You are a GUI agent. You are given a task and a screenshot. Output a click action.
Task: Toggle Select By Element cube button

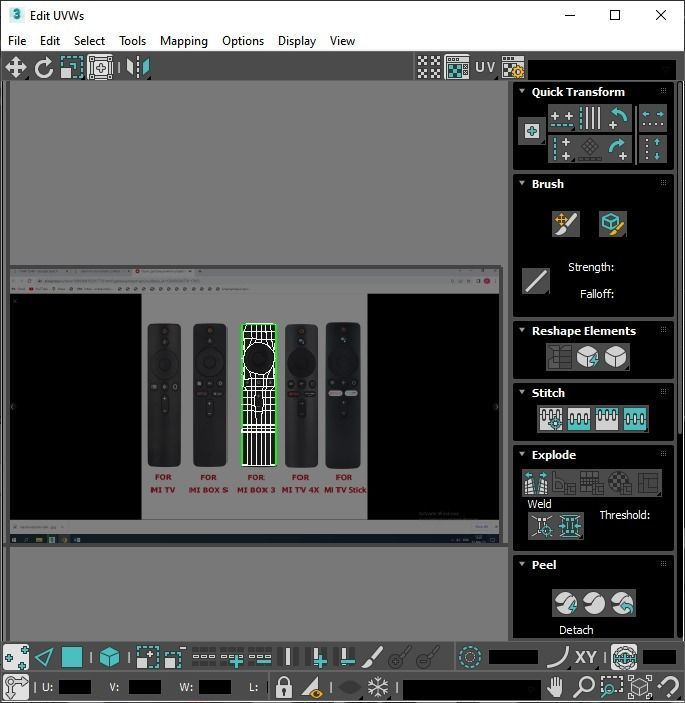click(109, 658)
